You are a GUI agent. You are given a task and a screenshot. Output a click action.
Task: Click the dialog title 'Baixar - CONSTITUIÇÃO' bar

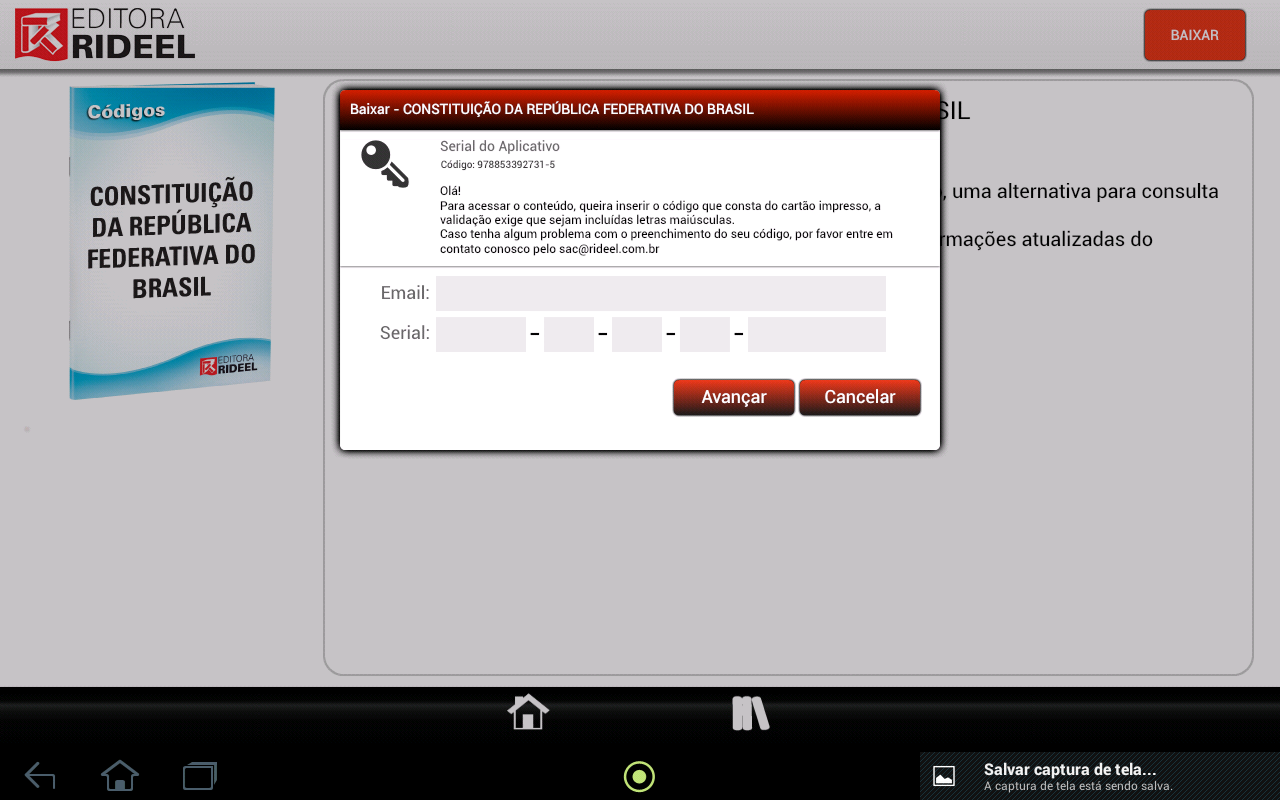coord(640,109)
